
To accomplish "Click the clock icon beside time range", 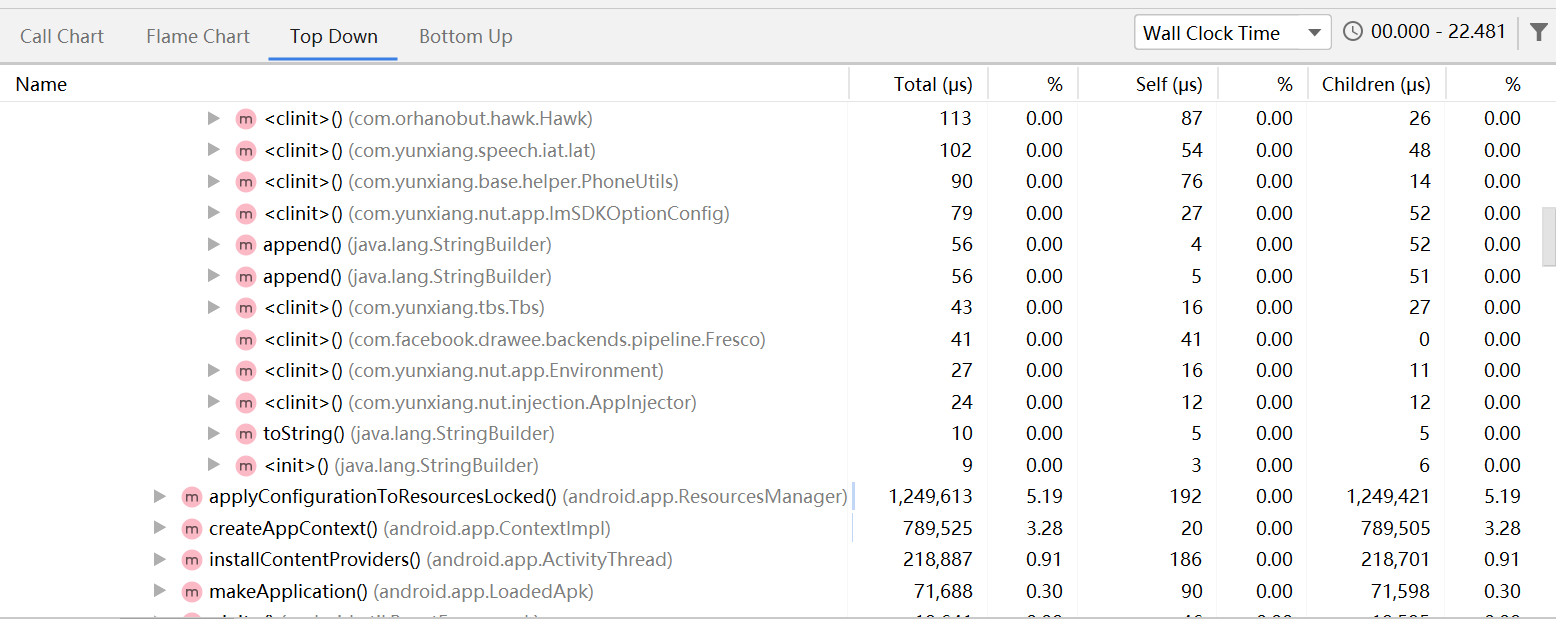I will tap(1353, 32).
